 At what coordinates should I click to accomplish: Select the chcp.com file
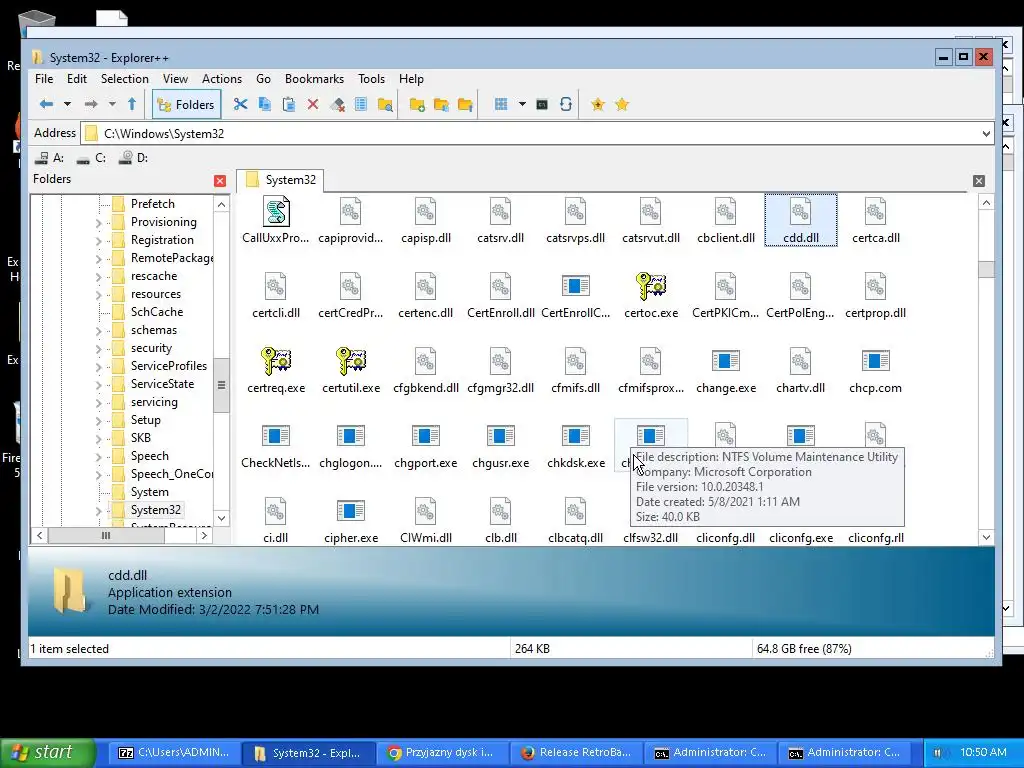[876, 370]
